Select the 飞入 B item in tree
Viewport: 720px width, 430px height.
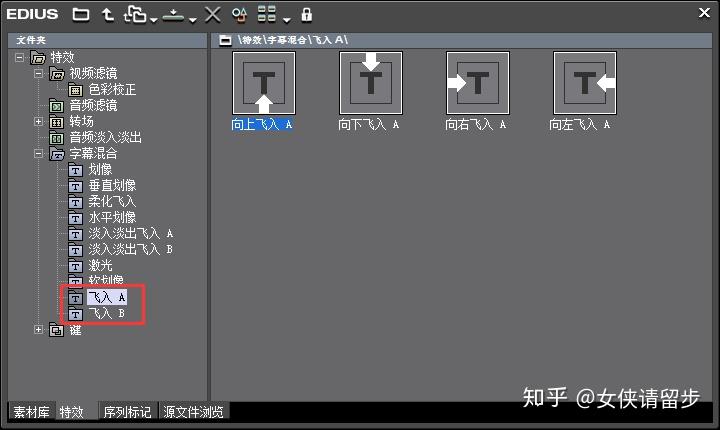click(x=107, y=313)
